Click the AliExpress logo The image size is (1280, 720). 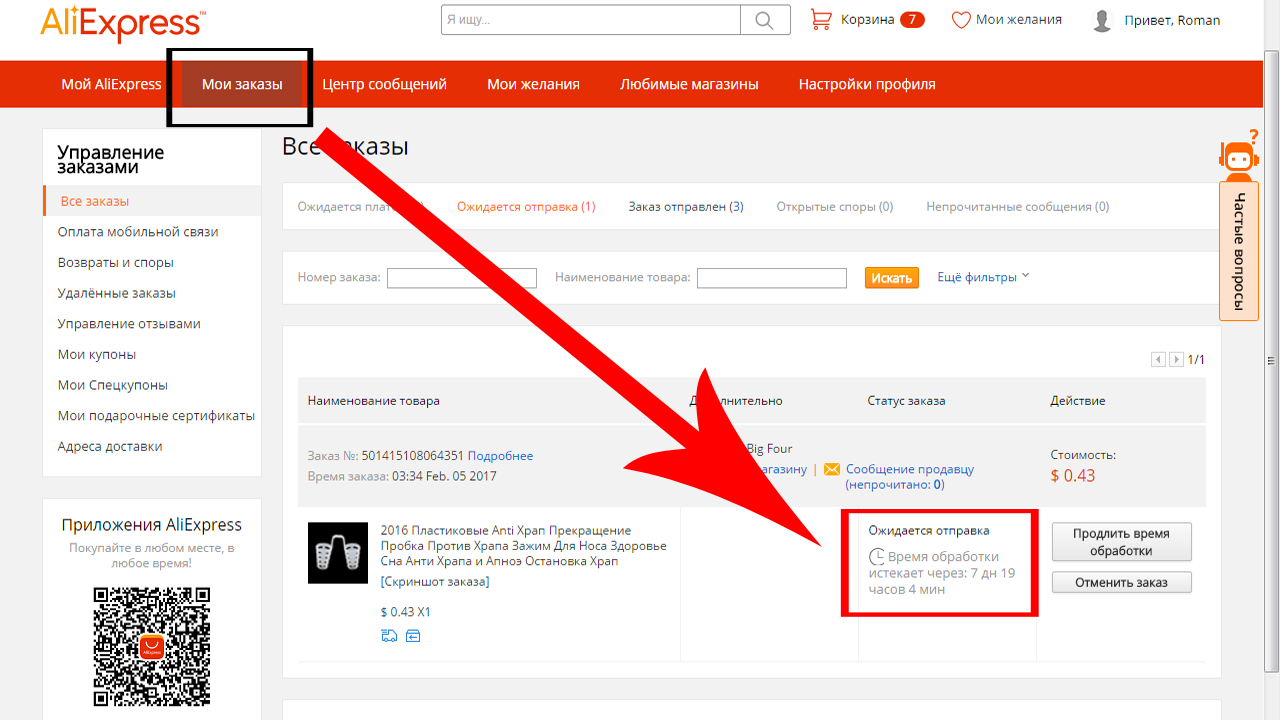coord(123,23)
